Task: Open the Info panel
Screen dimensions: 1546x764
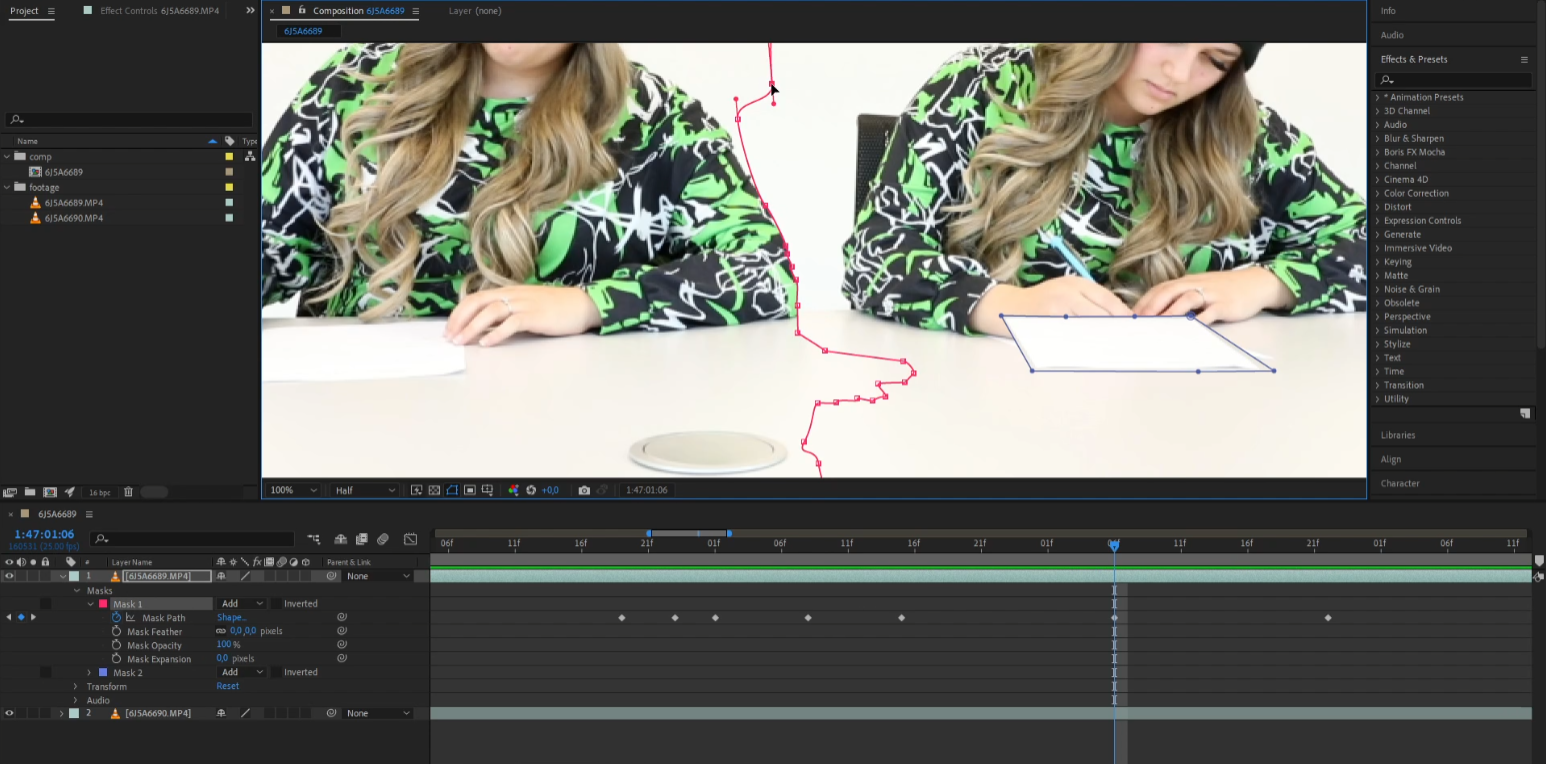Action: pos(1388,11)
